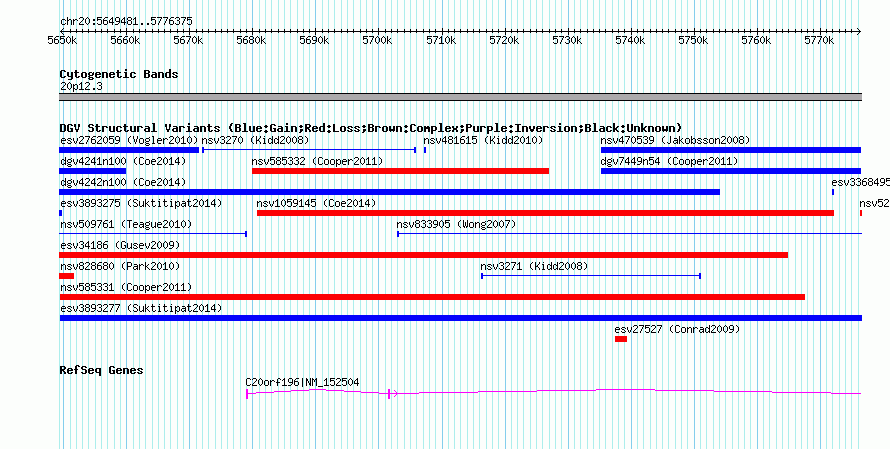This screenshot has height=449, width=890.
Task: Click the 5750k ruler tick label
Action: pos(694,41)
